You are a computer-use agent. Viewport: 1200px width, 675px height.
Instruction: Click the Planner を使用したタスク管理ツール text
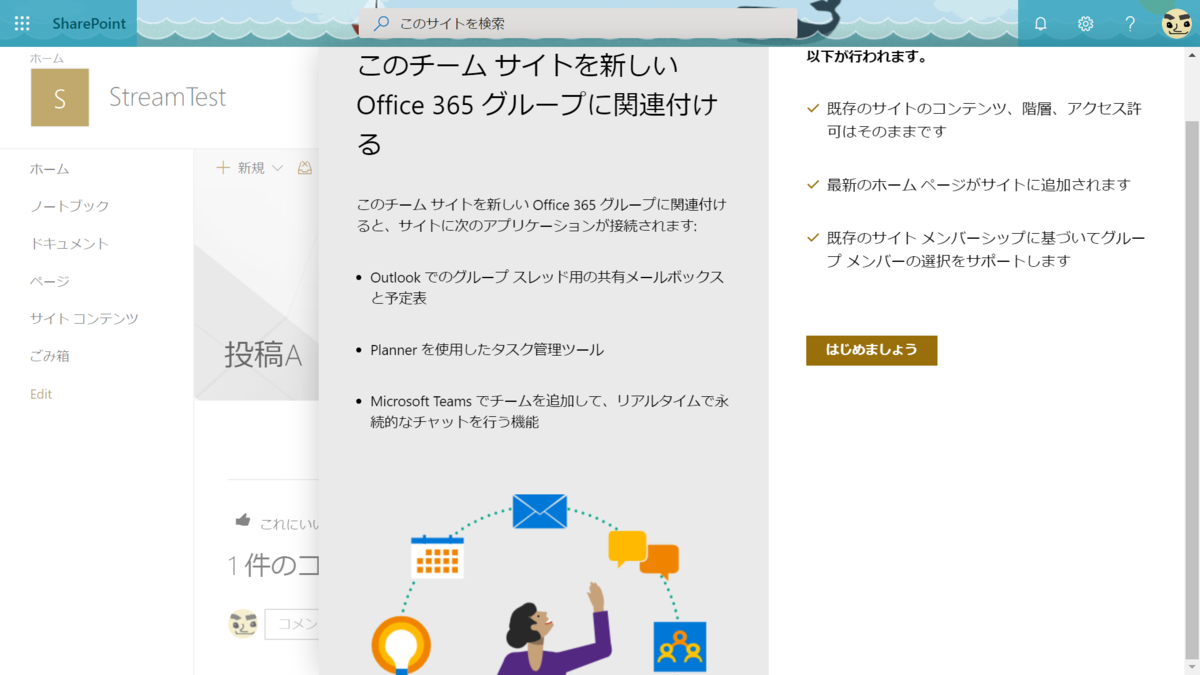487,350
